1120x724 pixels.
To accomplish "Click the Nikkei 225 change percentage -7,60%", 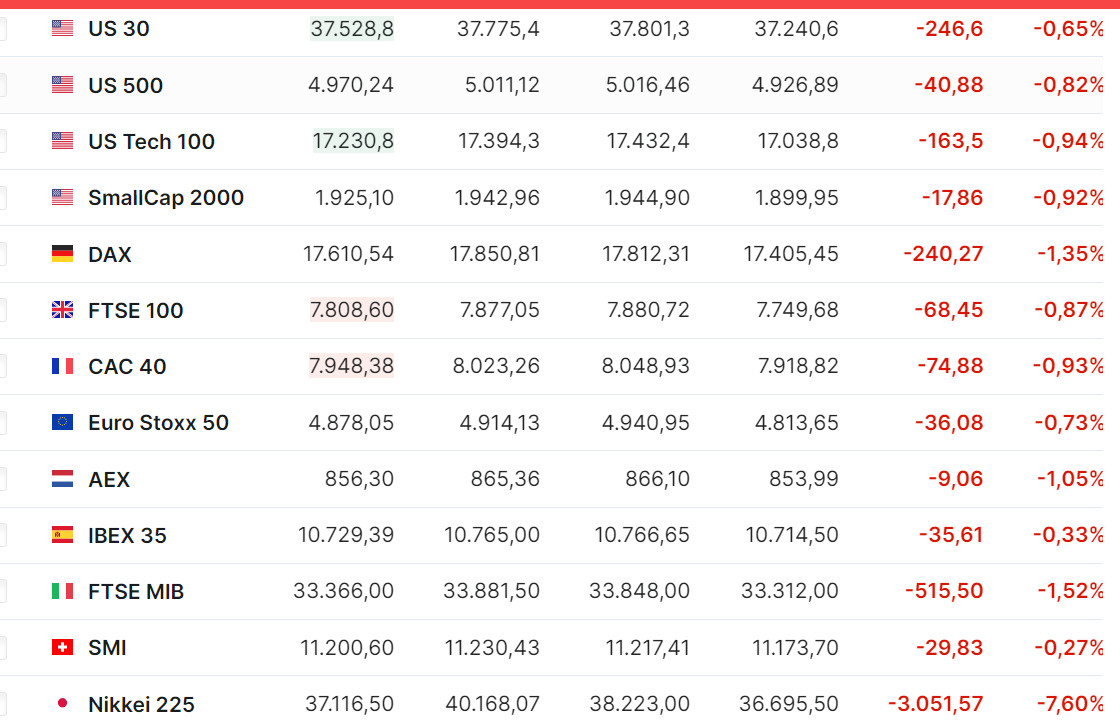I will point(1068,704).
